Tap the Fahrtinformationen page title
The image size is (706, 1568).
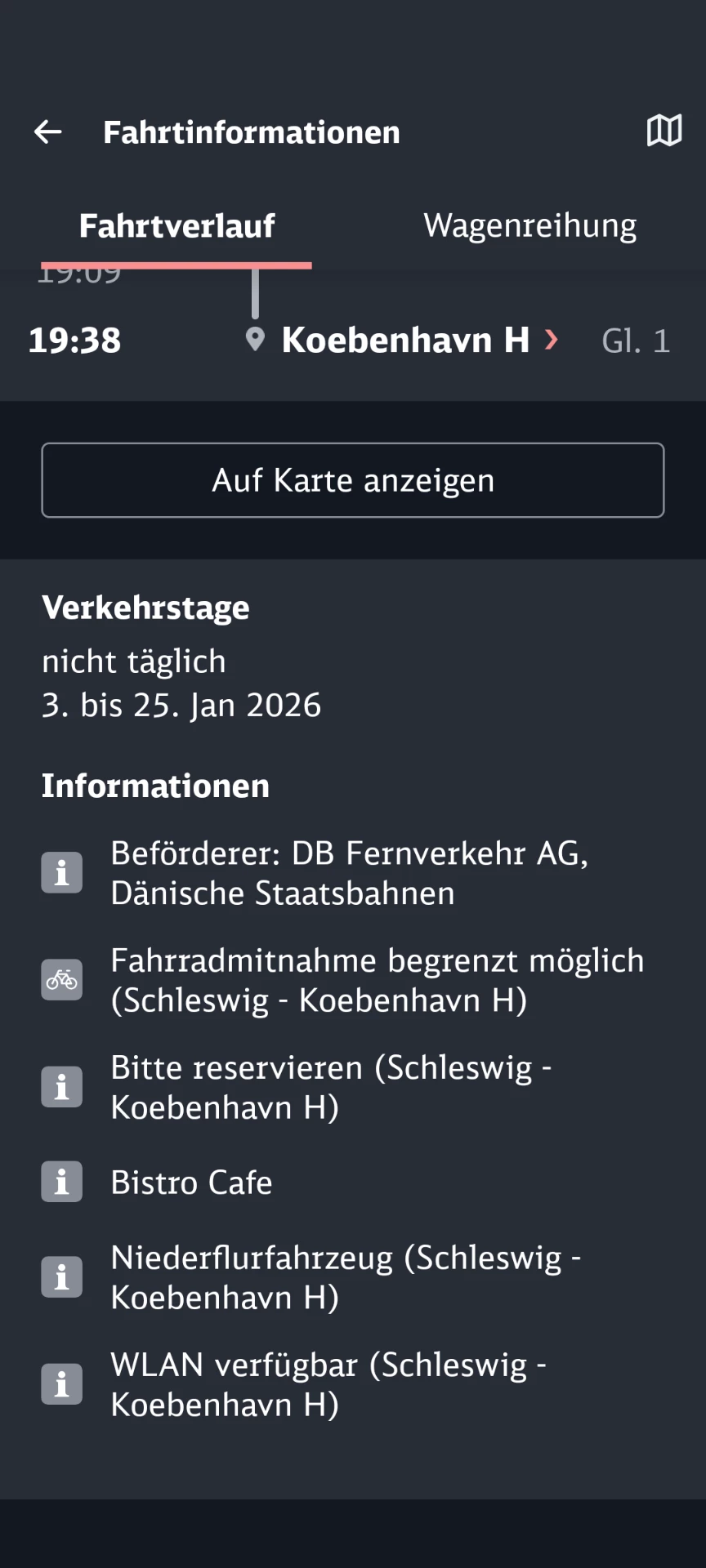252,132
